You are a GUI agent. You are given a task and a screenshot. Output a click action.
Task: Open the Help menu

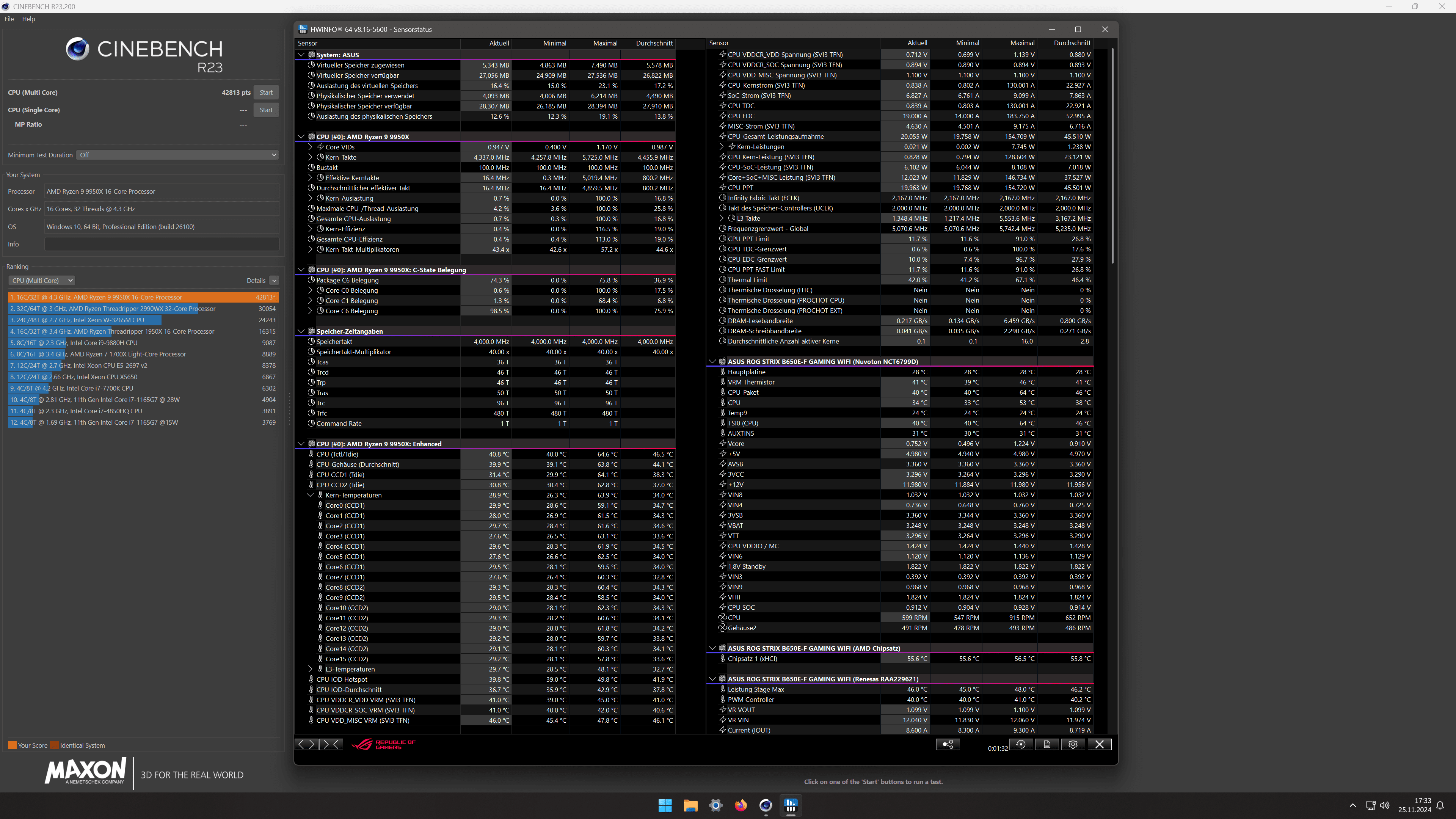(x=28, y=19)
